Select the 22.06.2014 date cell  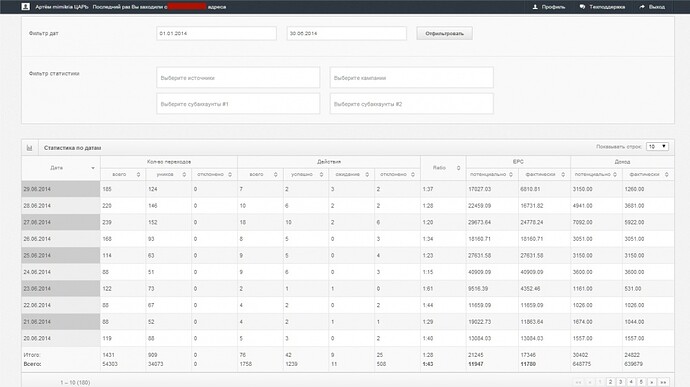click(x=61, y=305)
